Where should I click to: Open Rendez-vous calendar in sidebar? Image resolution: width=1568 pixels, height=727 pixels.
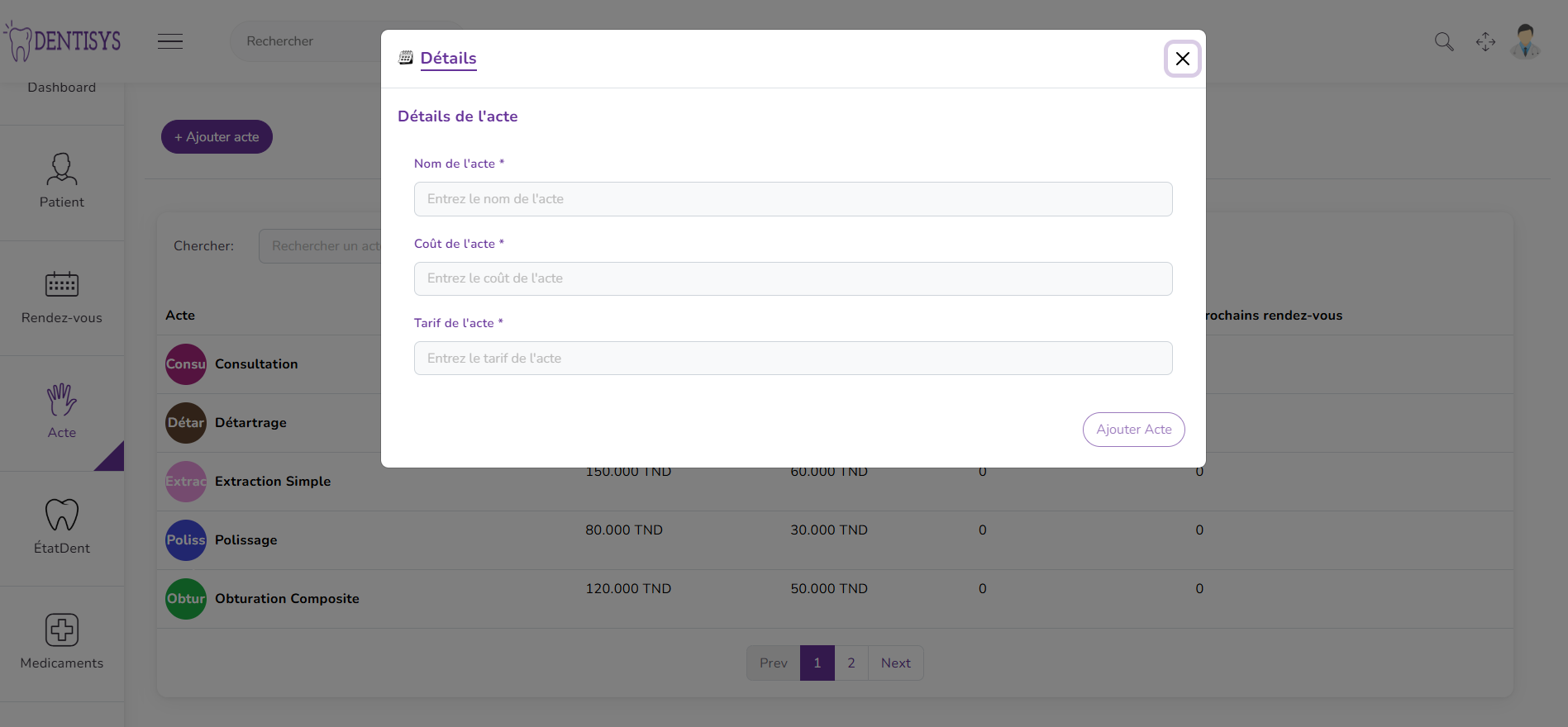[x=62, y=285]
